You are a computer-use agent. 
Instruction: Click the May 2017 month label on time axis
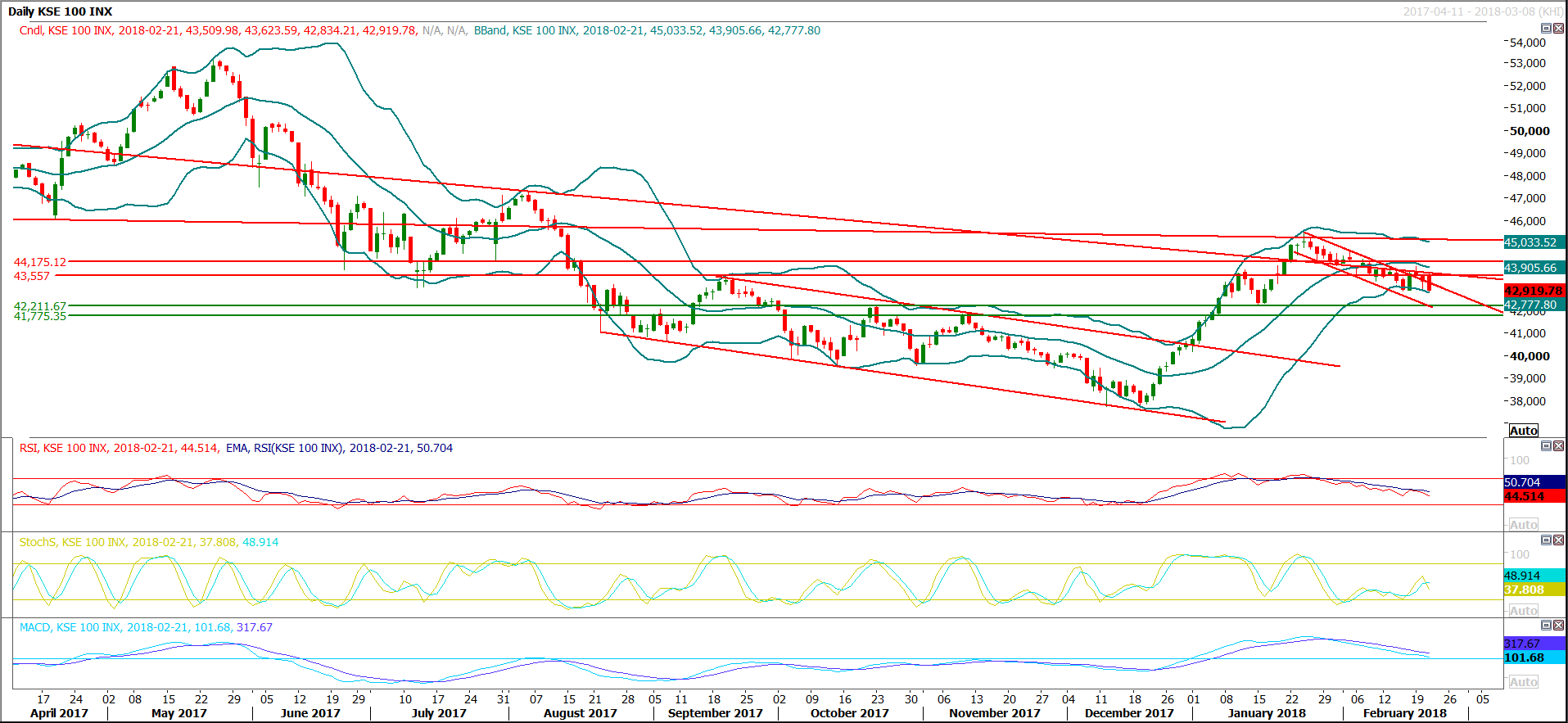tap(179, 713)
